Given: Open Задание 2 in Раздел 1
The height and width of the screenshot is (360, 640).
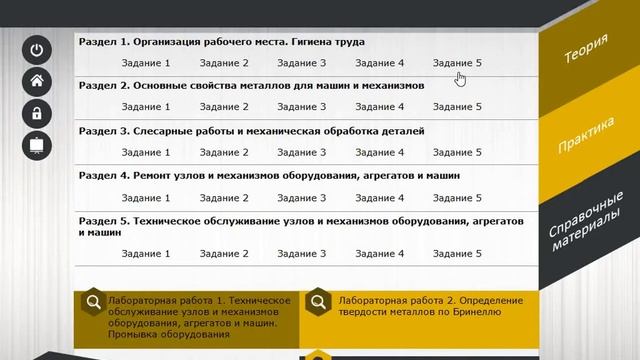Looking at the screenshot, I should (x=224, y=63).
